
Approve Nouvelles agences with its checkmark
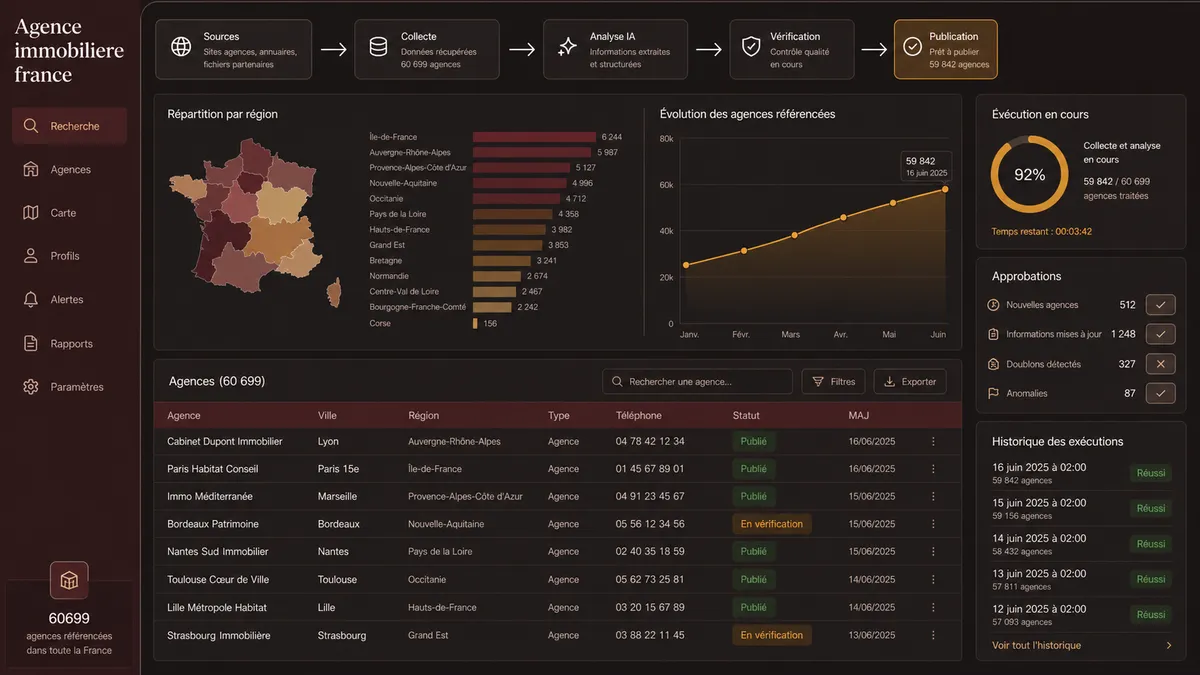click(x=1160, y=305)
